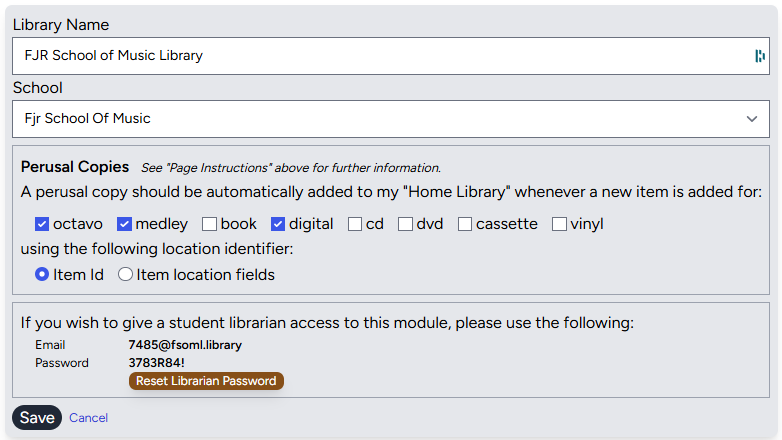This screenshot has width=782, height=440.
Task: Click the Cancel link
Action: 88,418
